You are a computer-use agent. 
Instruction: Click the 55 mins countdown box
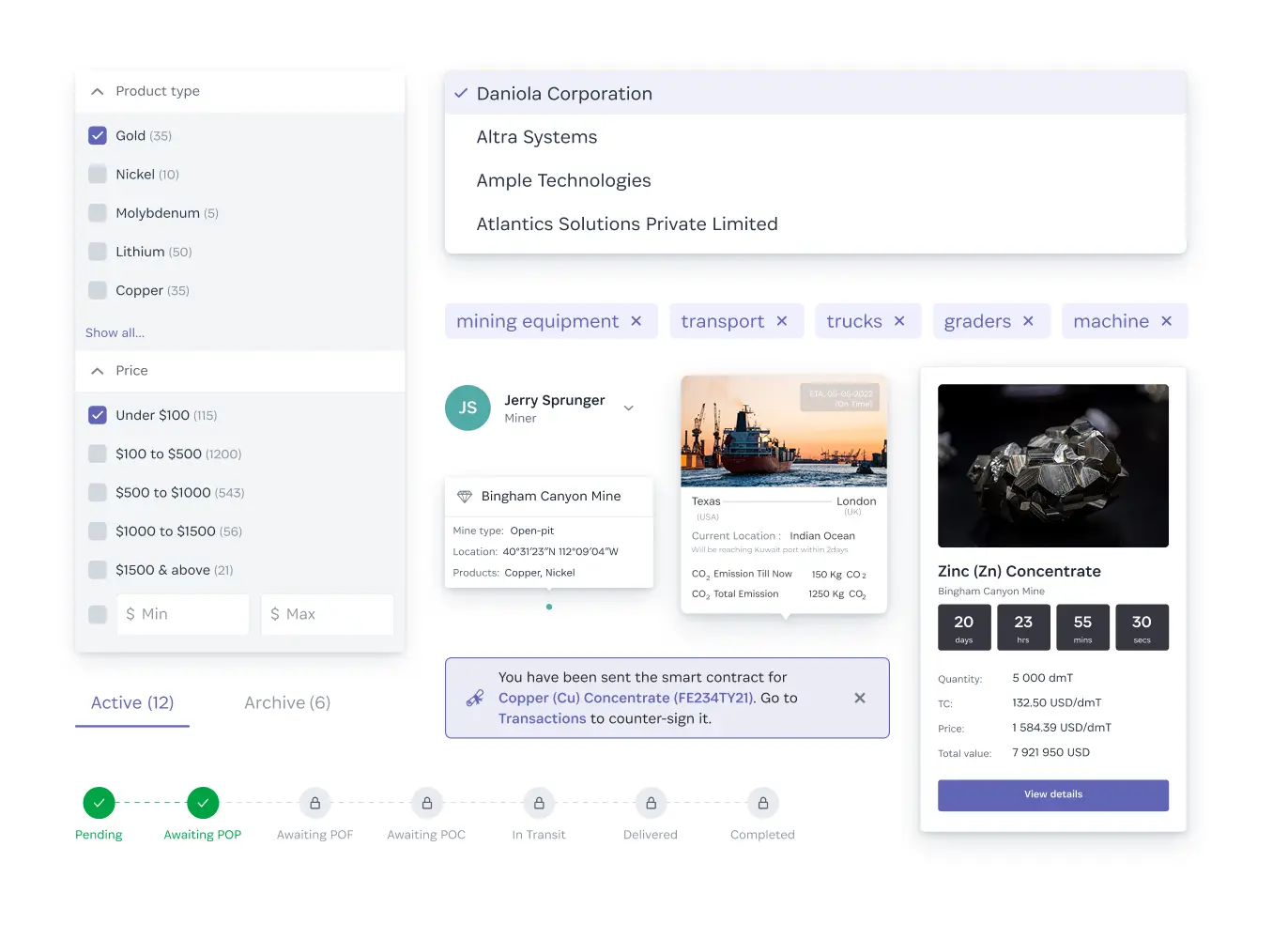(1083, 627)
